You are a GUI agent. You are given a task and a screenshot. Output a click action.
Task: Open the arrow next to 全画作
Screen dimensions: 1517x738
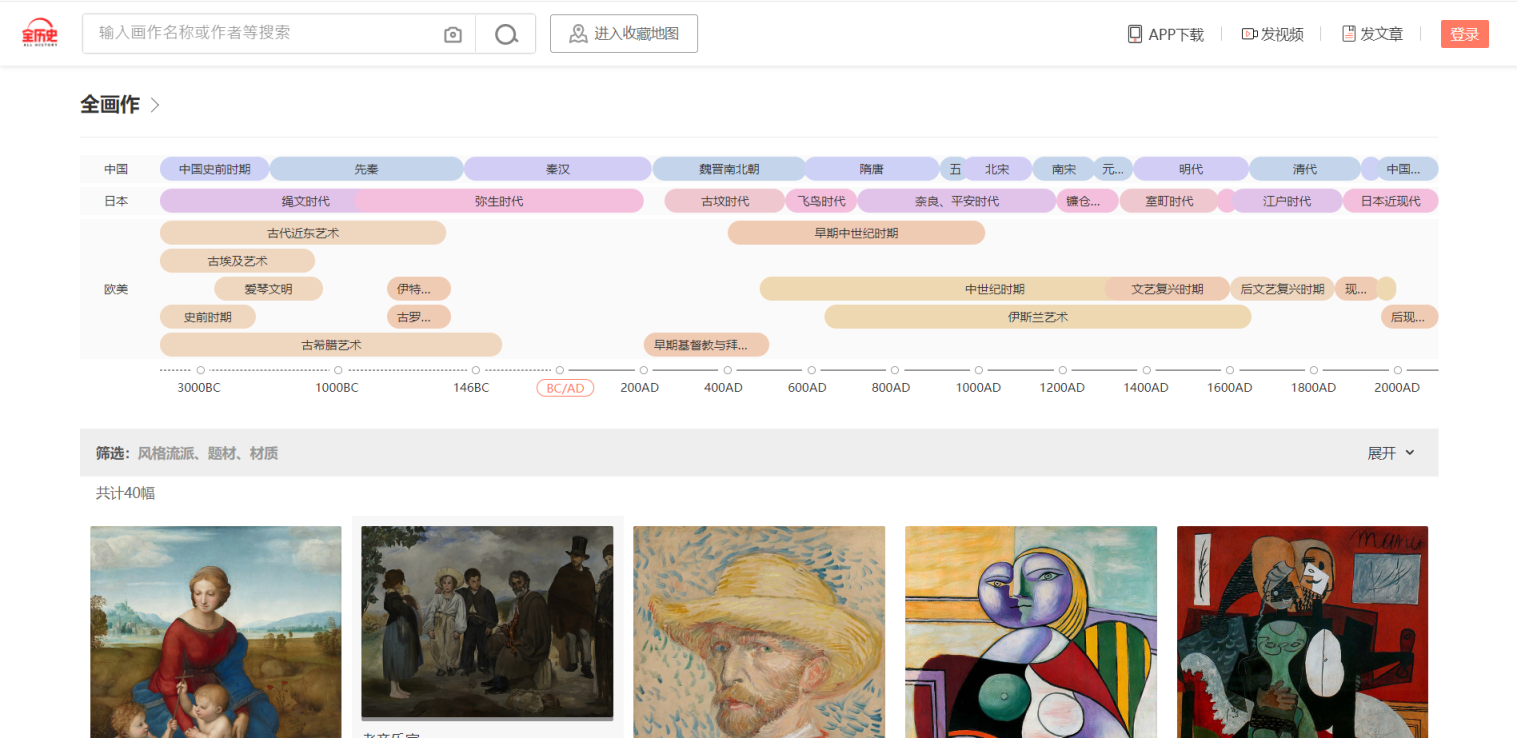point(155,105)
